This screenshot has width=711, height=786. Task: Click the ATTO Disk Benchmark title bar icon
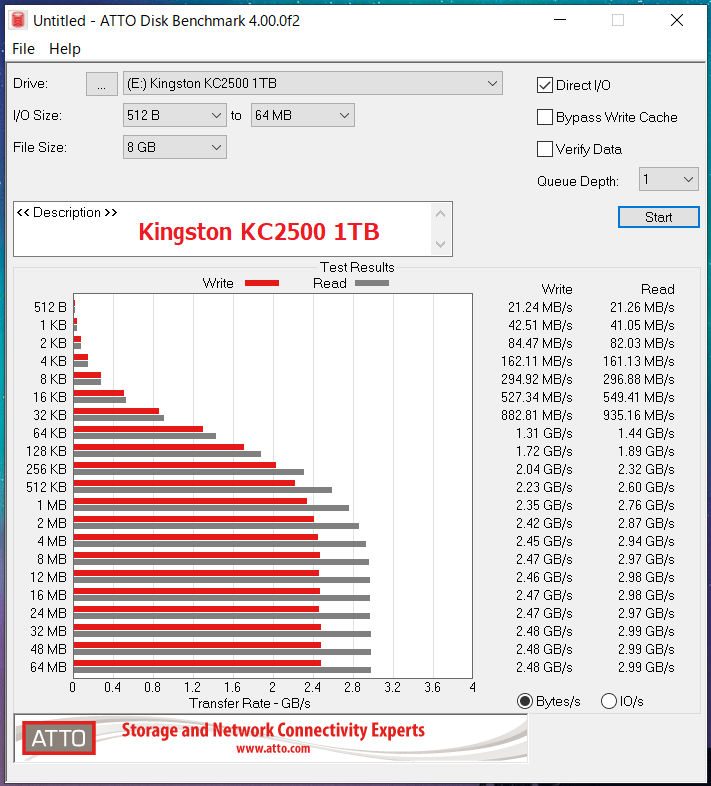18,20
